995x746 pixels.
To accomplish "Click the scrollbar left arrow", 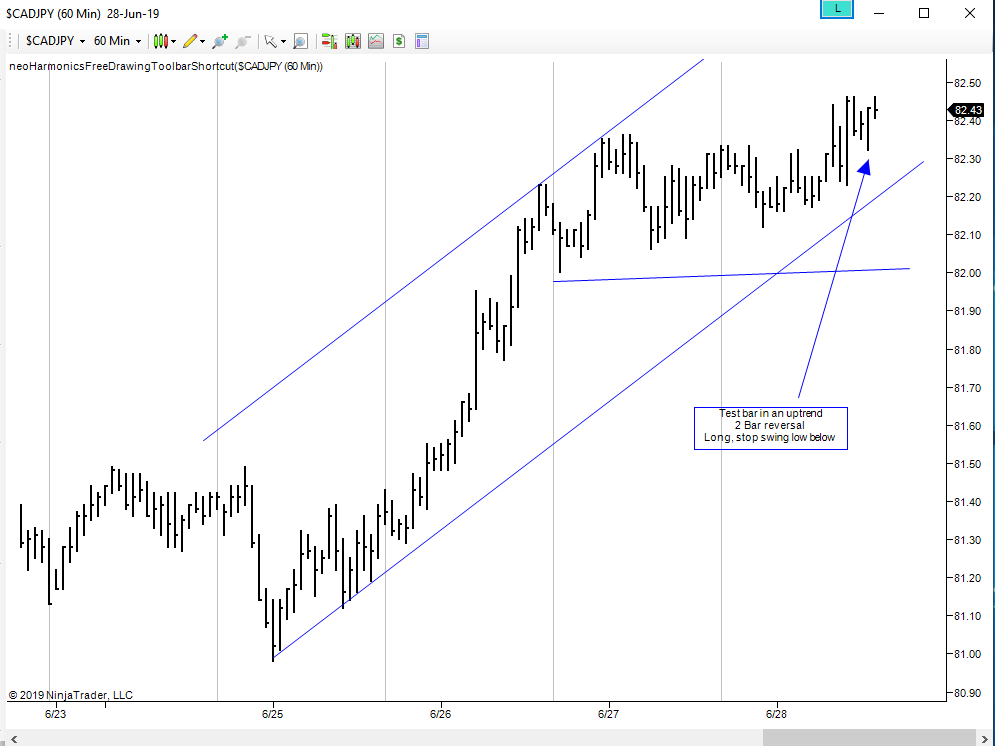I will pyautogui.click(x=14, y=739).
